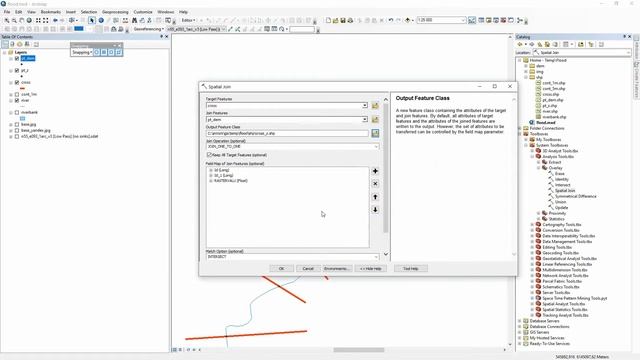This screenshot has width=640, height=360.
Task: Click Hide Help button
Action: [x=371, y=269]
